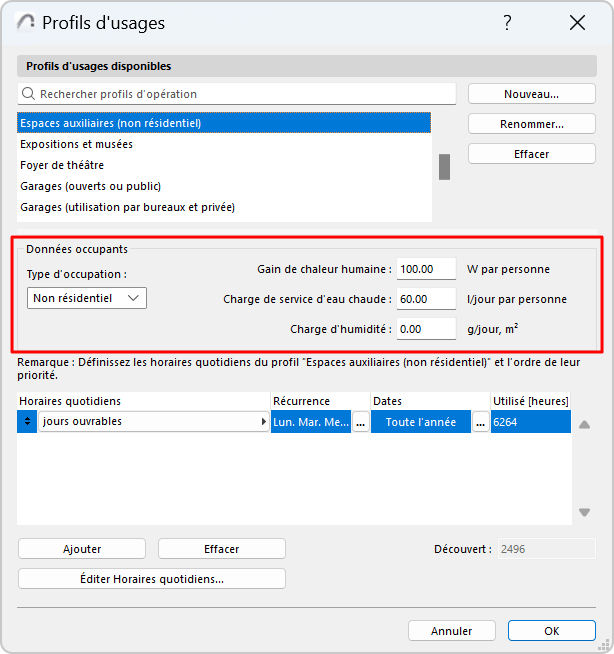The height and width of the screenshot is (654, 614).
Task: Click Ajouter to add a schedule
Action: [x=82, y=549]
